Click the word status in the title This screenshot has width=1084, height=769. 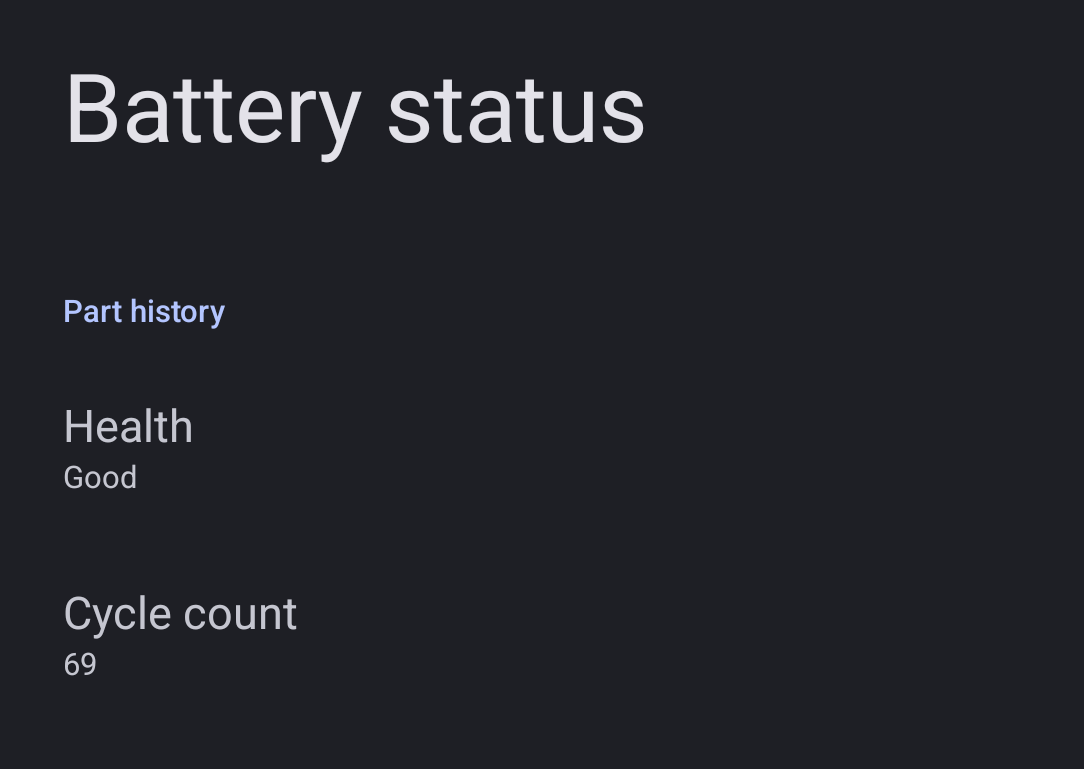point(516,110)
